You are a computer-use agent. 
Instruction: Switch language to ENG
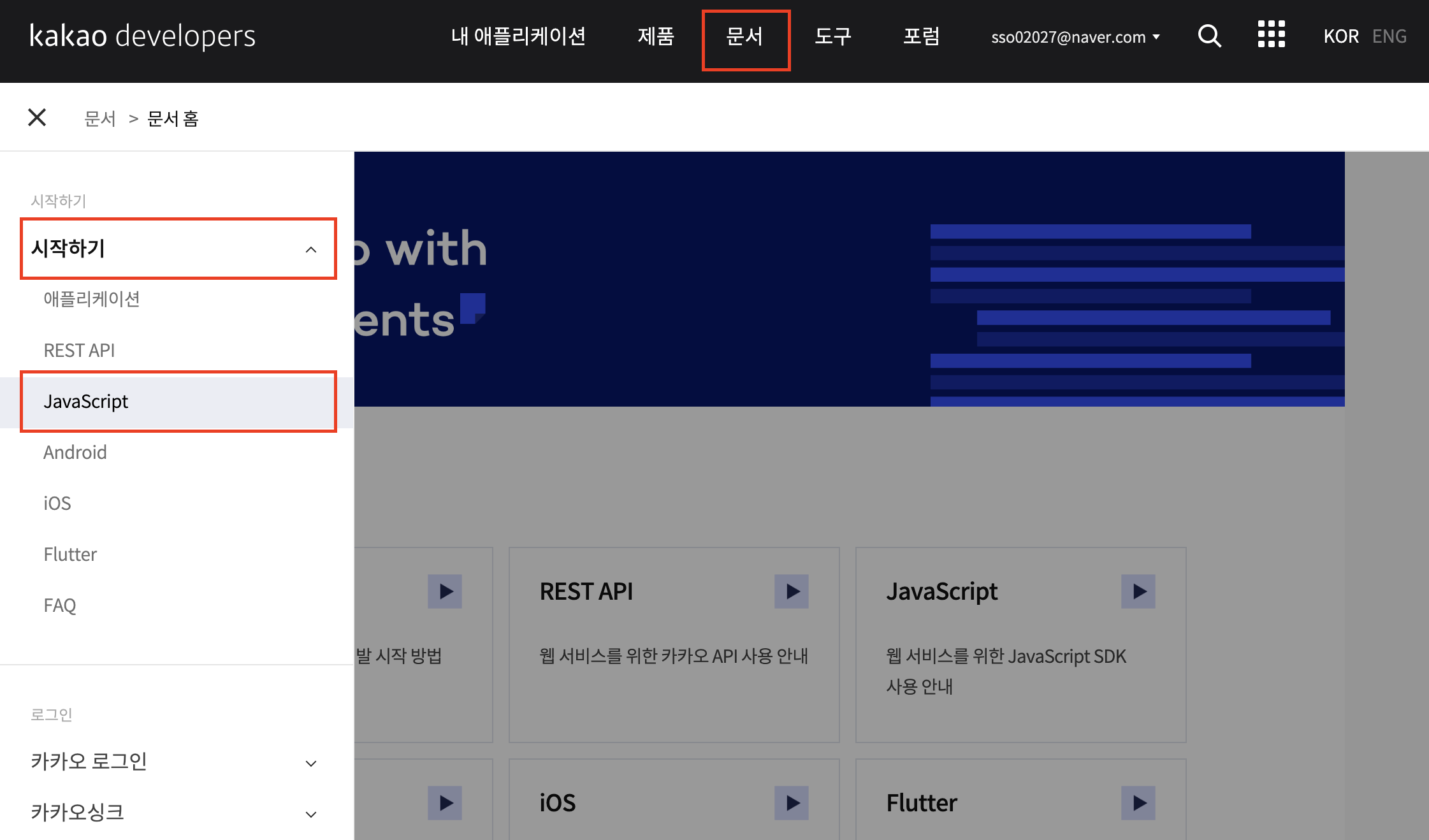pos(1389,36)
